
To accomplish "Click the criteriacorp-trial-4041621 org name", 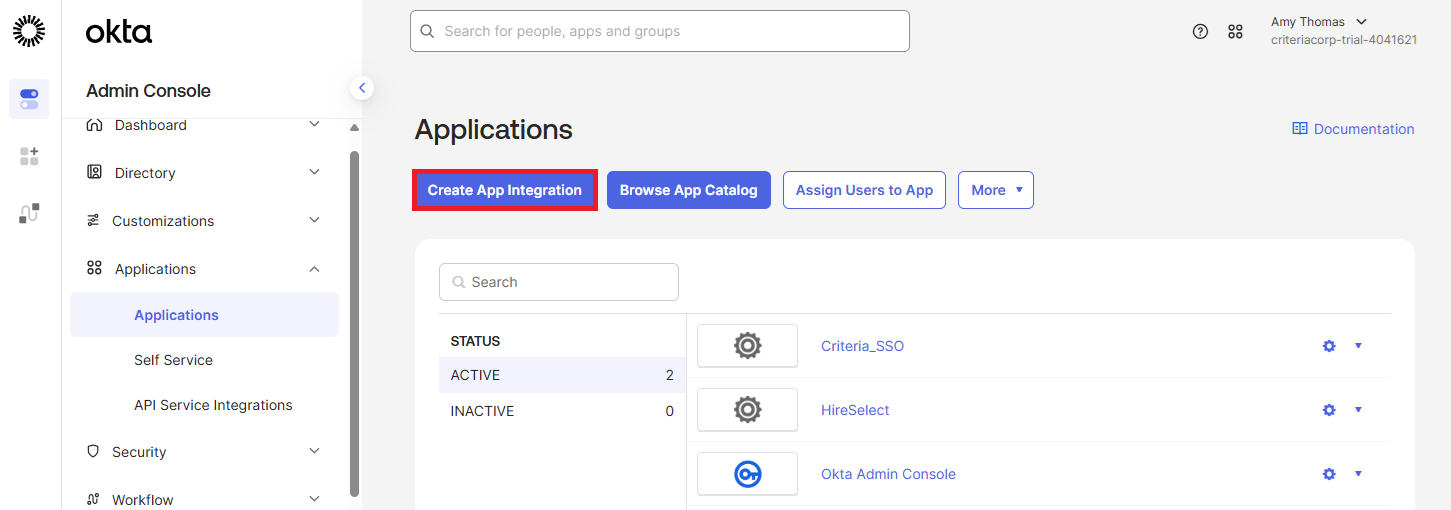I will (x=1344, y=40).
